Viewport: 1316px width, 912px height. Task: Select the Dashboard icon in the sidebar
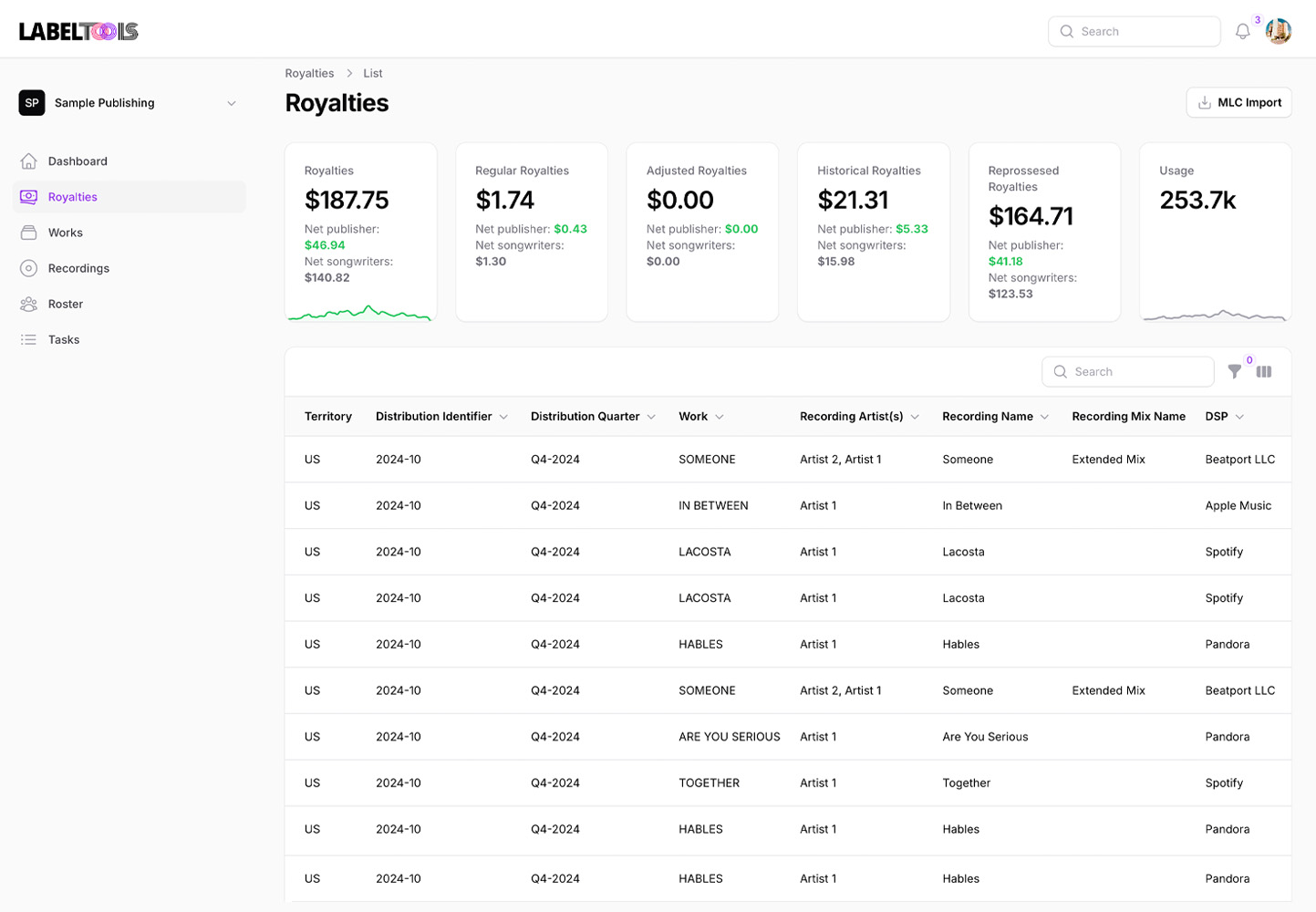pos(27,161)
